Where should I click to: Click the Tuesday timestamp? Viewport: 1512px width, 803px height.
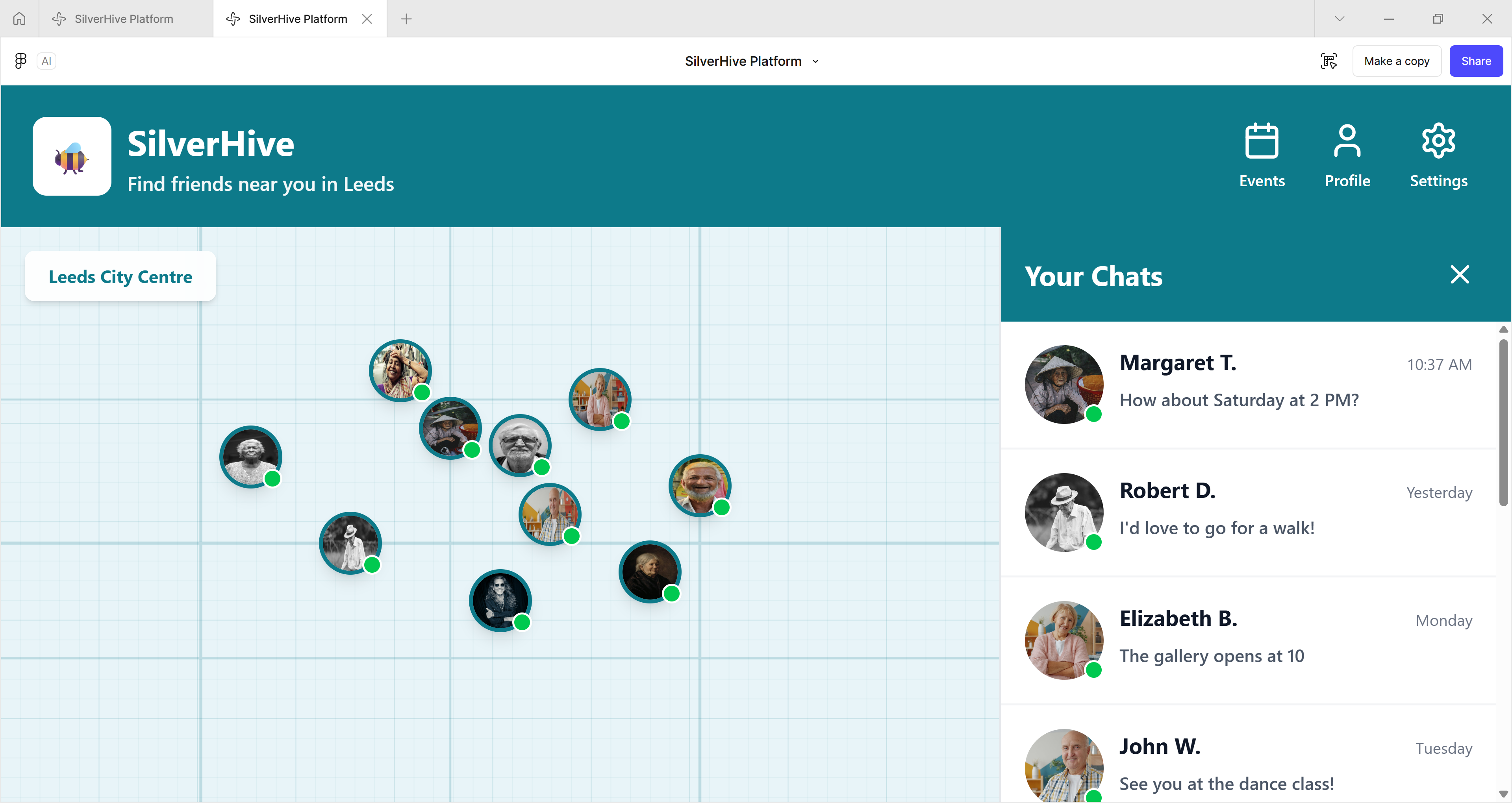tap(1444, 748)
